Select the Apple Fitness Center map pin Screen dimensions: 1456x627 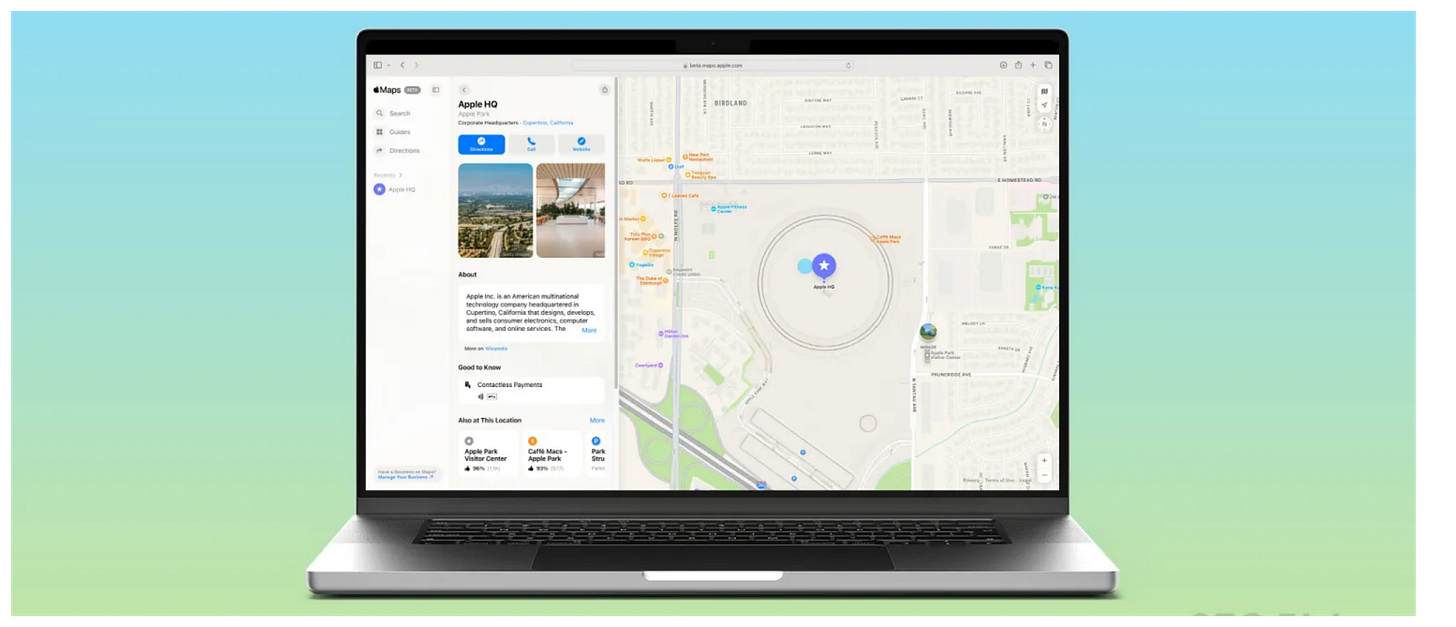click(x=714, y=209)
